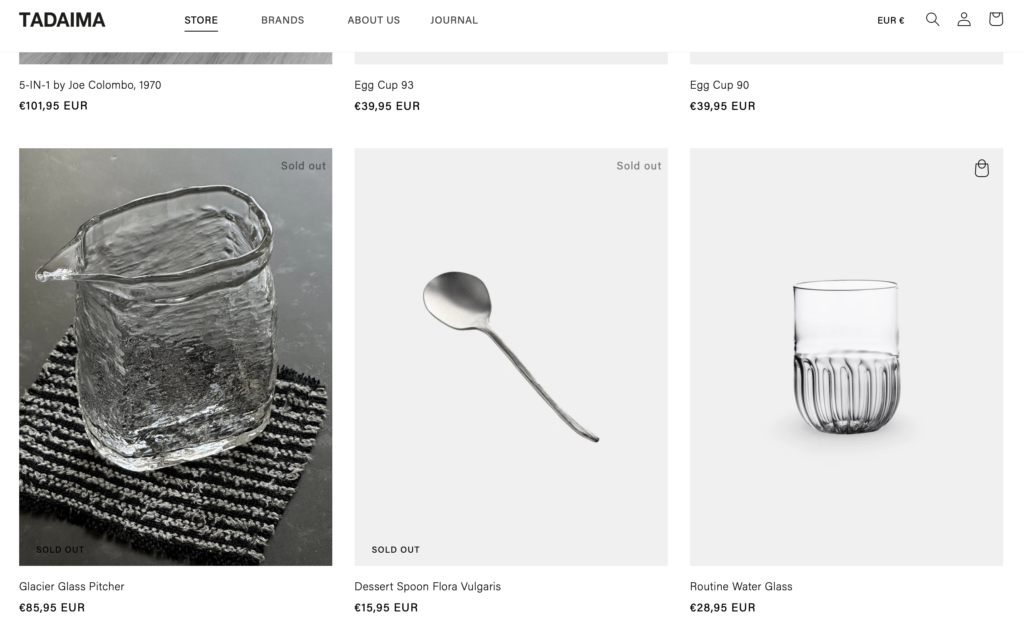
Task: Open the ABOUT US page
Action: click(x=373, y=20)
